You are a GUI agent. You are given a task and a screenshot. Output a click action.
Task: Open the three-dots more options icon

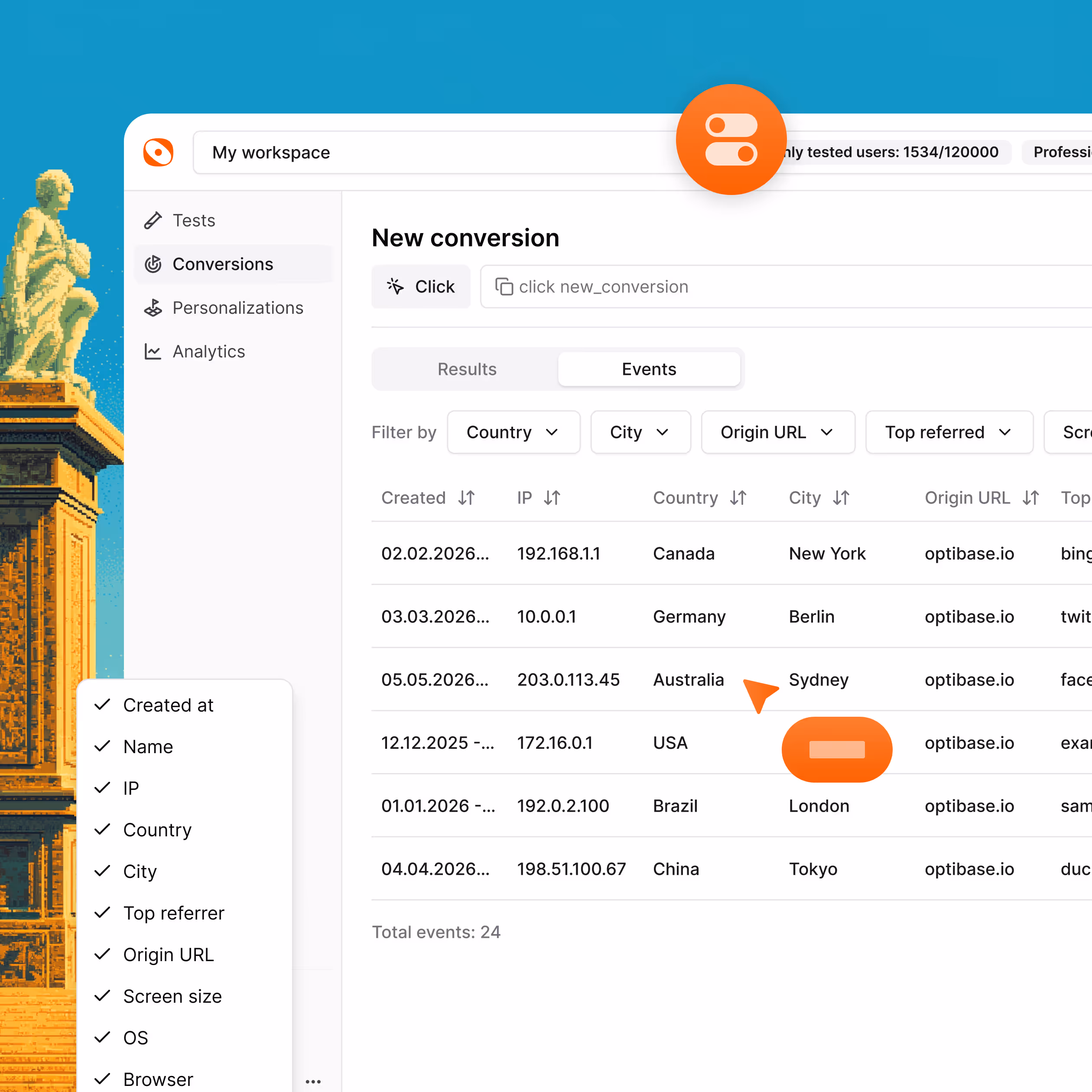coord(312,1081)
